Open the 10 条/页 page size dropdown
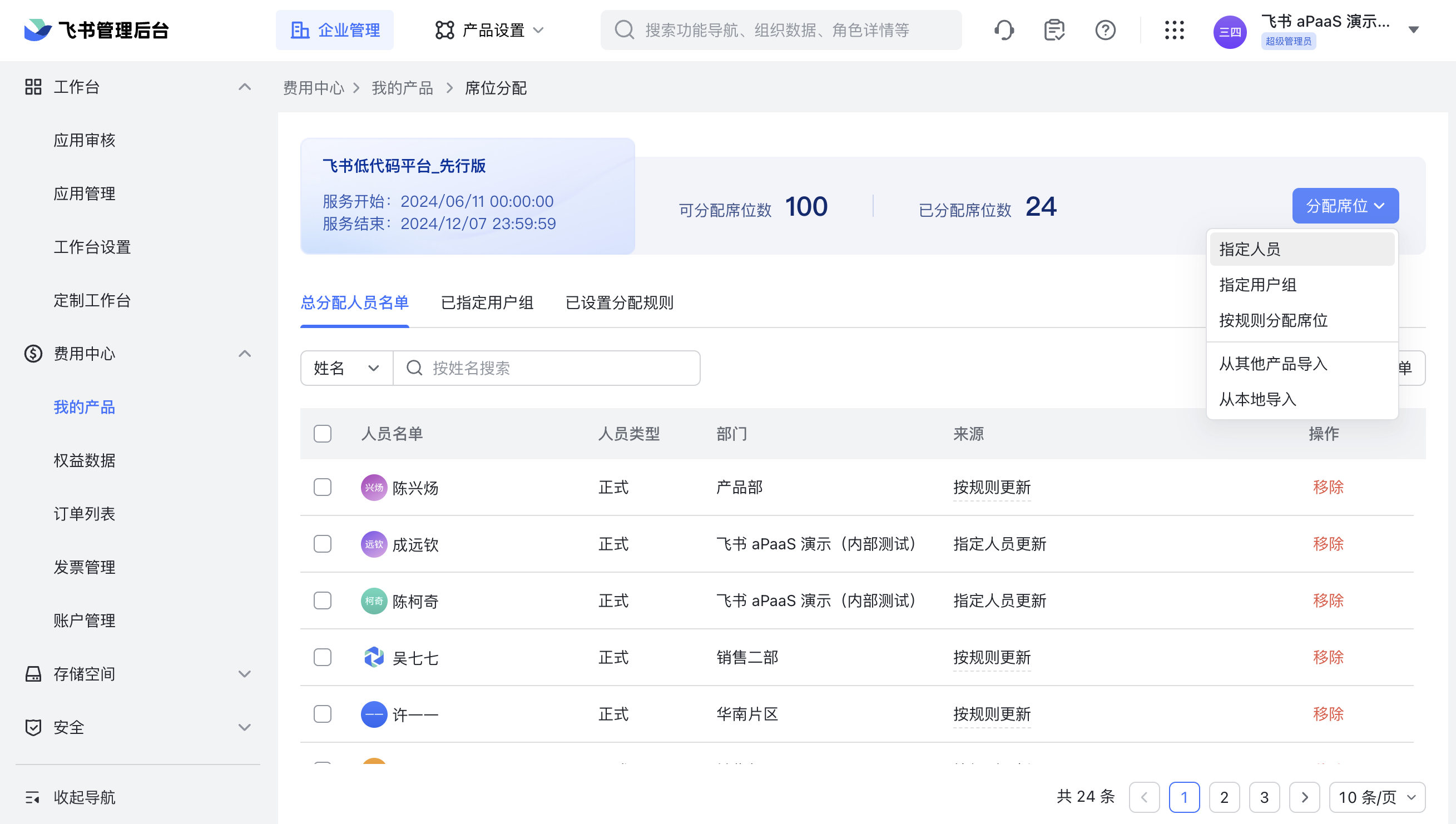The width and height of the screenshot is (1456, 824). click(x=1376, y=797)
